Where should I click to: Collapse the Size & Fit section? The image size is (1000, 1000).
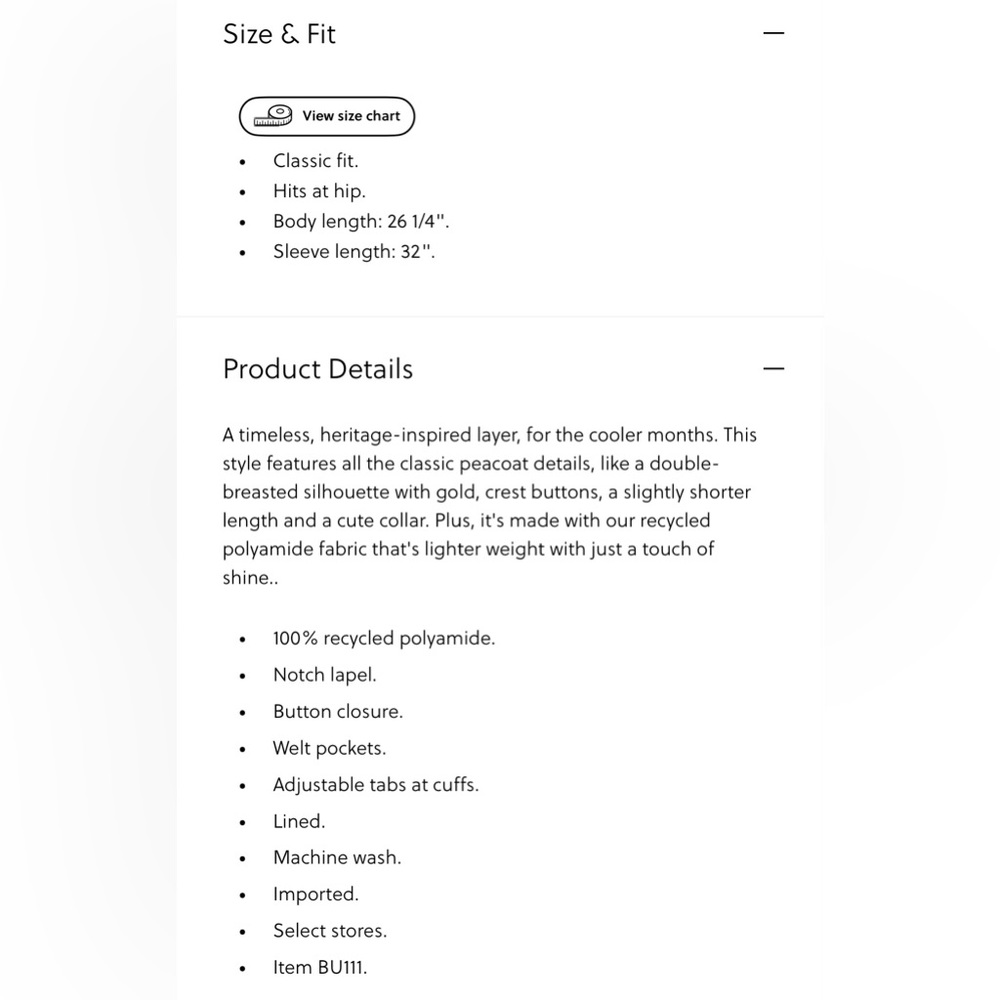[773, 33]
